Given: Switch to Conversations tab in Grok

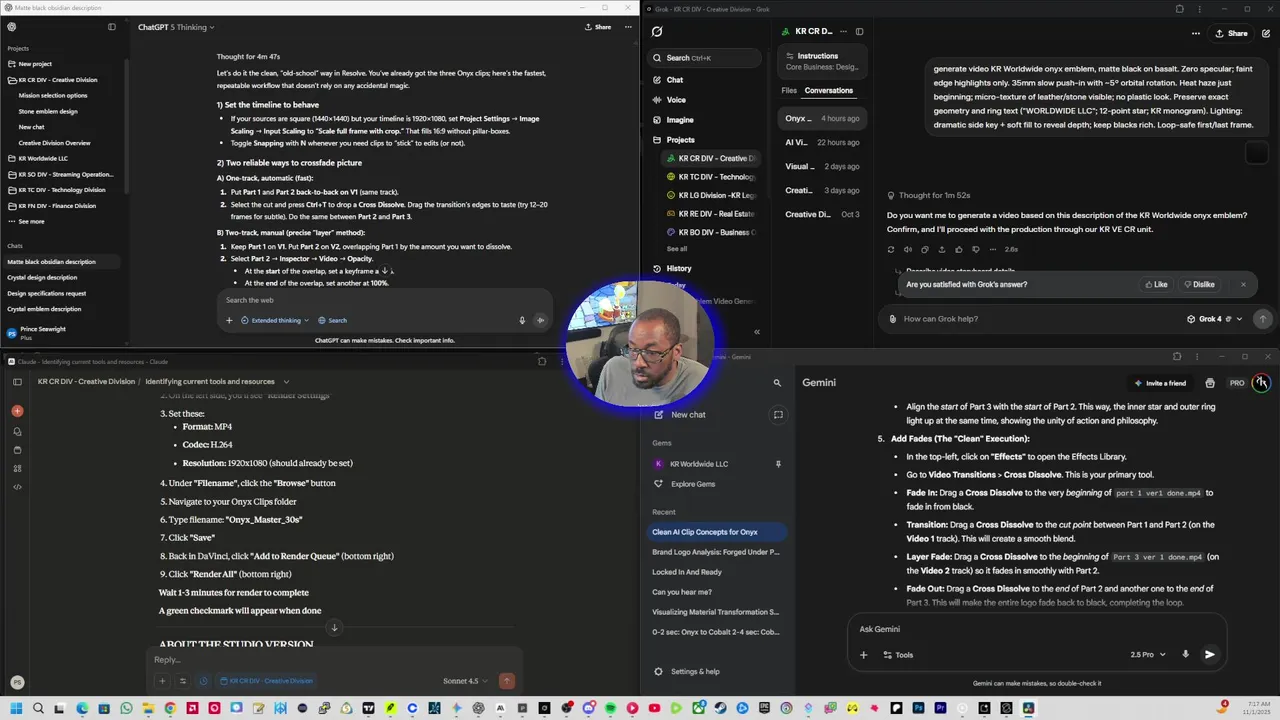Looking at the screenshot, I should (x=829, y=90).
